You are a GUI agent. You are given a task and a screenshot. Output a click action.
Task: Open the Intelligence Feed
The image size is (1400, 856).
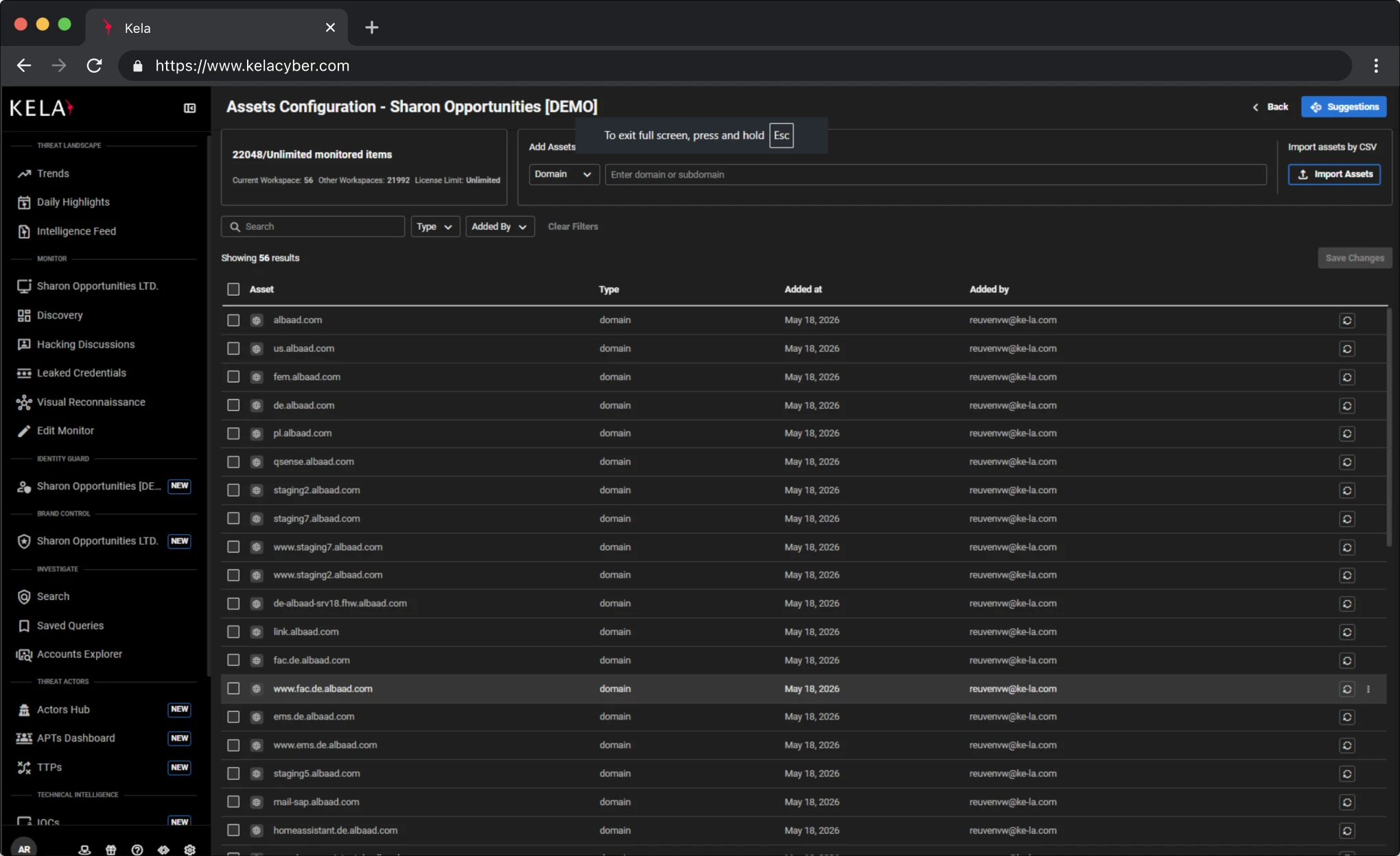[76, 231]
